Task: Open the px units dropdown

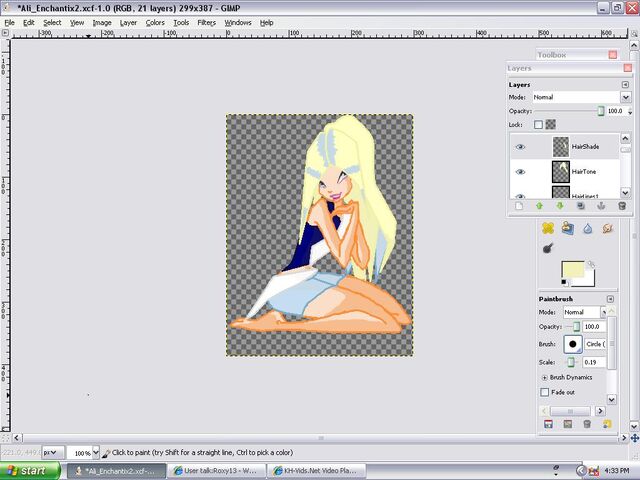Action: pos(53,453)
